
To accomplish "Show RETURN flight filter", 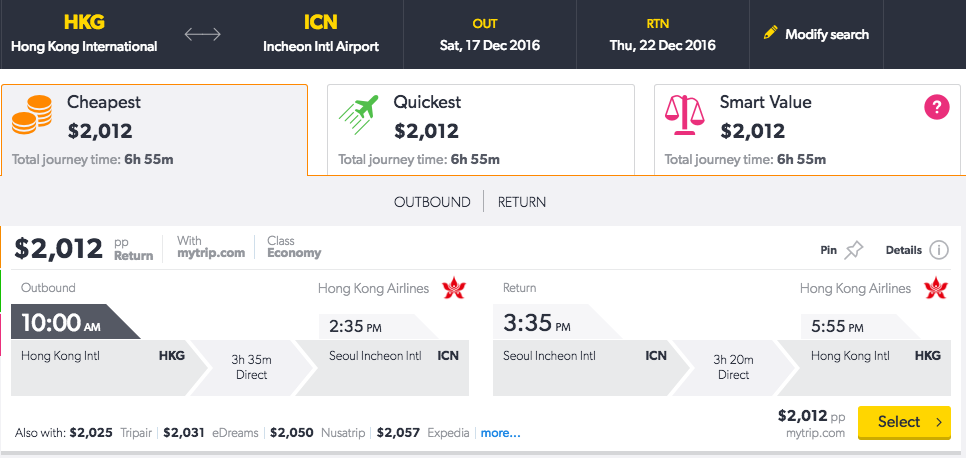I will pyautogui.click(x=522, y=202).
